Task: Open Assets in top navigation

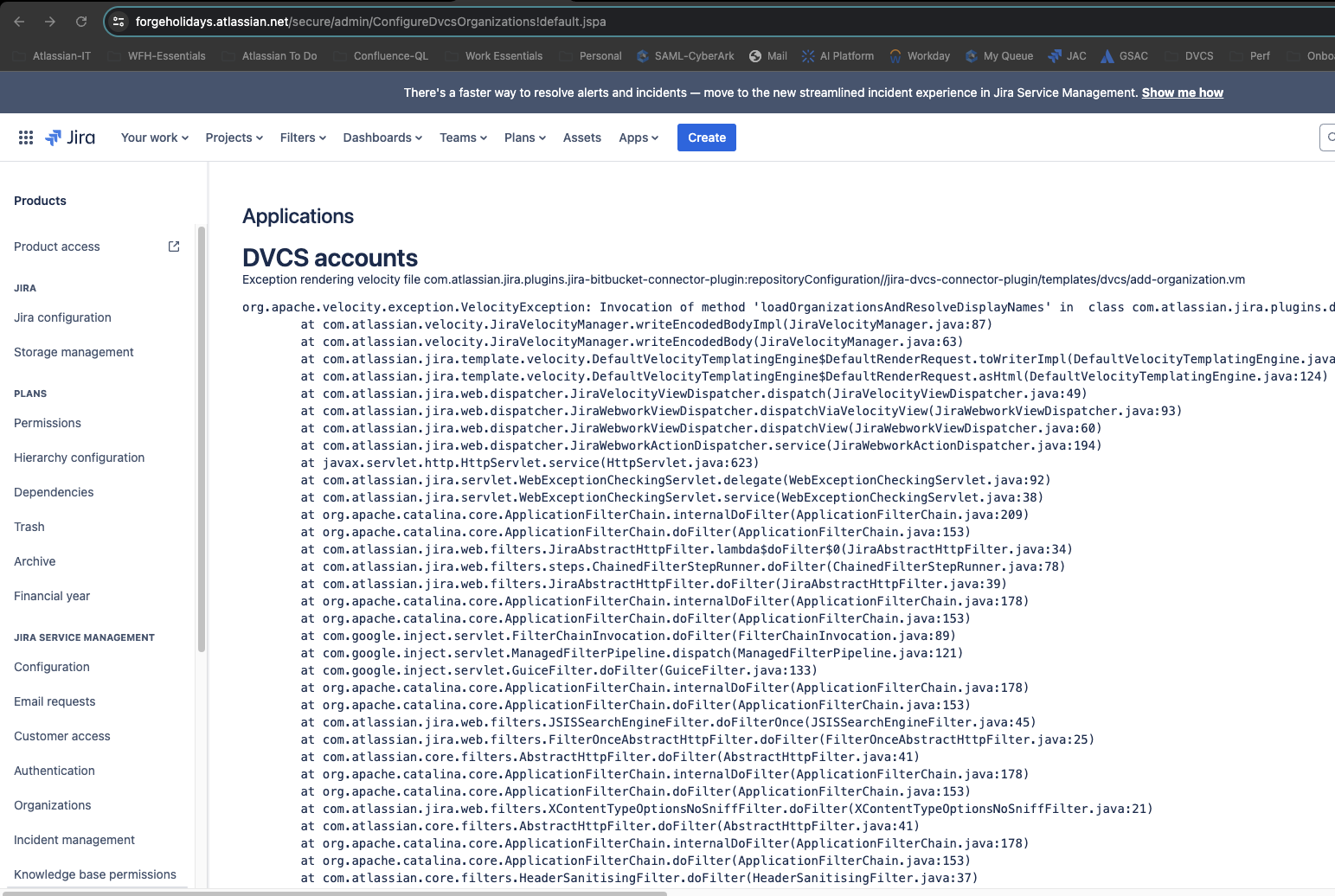Action: (582, 138)
